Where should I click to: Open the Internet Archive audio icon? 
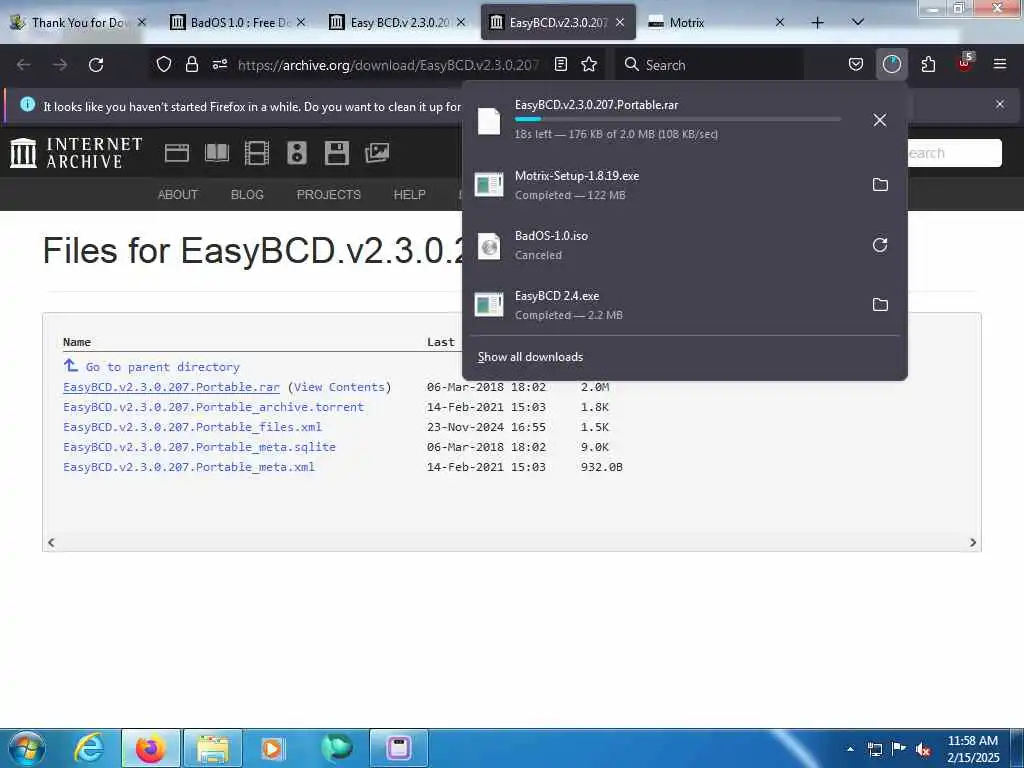pyautogui.click(x=296, y=153)
